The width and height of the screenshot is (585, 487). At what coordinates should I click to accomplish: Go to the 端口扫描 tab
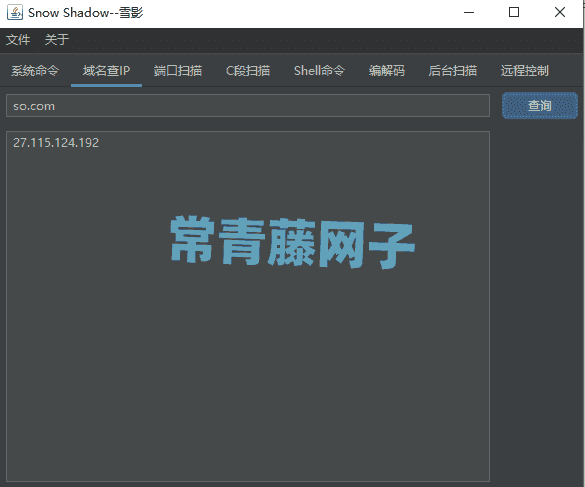coord(178,71)
